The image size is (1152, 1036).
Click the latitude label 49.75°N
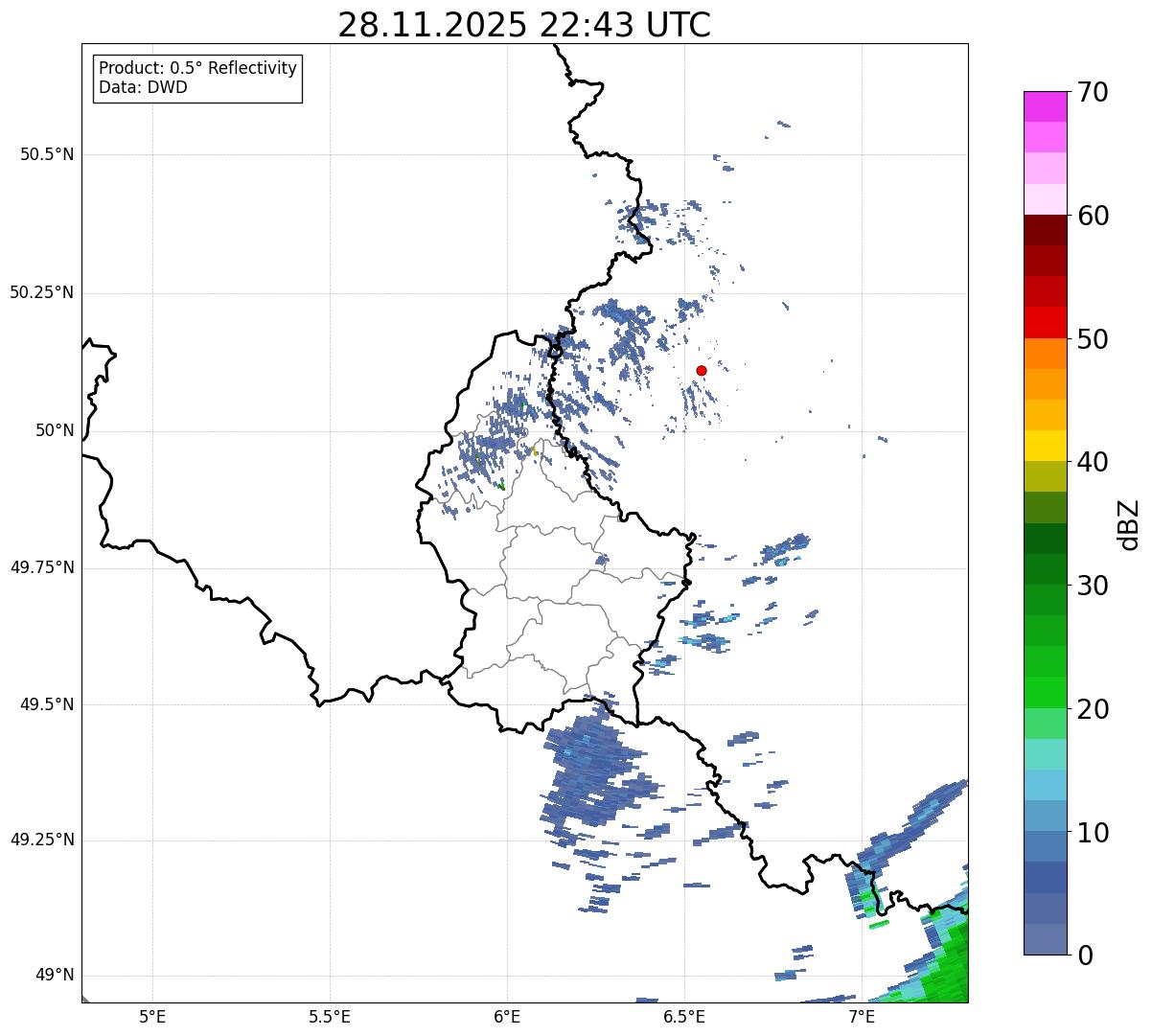coord(42,567)
